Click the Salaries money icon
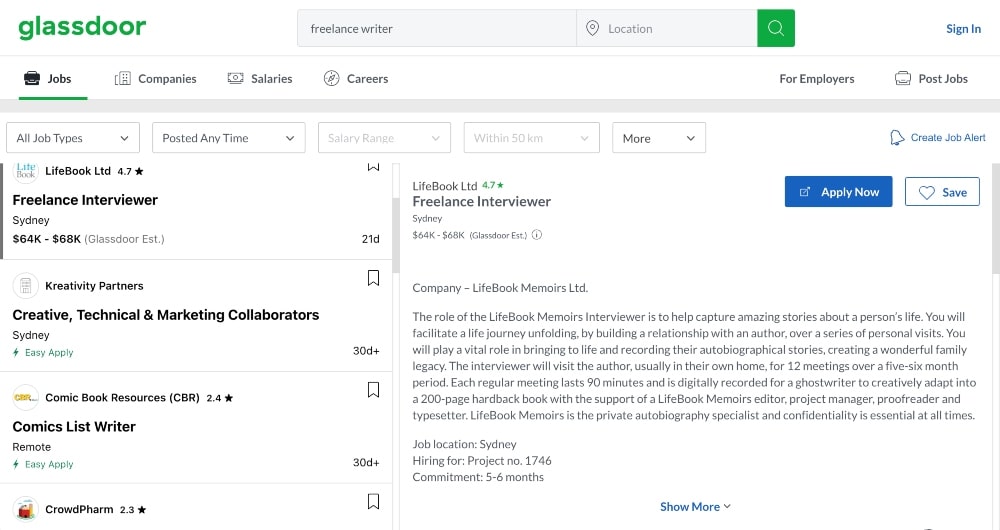Viewport: 1000px width, 530px height. 235,78
